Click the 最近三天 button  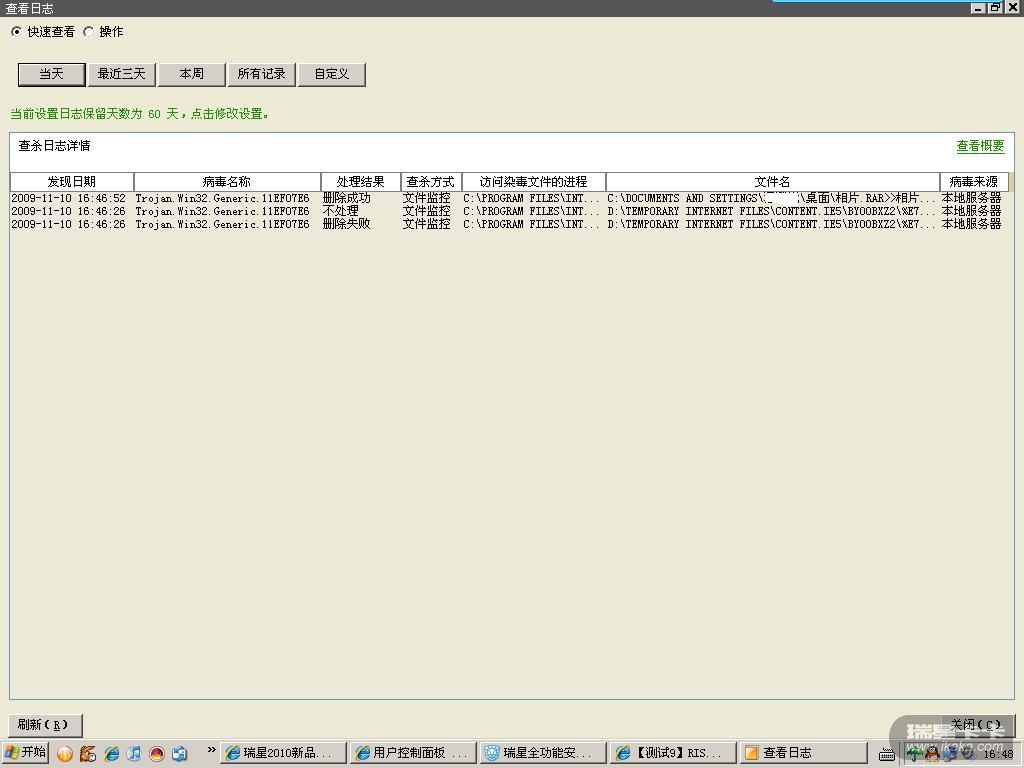coord(121,74)
